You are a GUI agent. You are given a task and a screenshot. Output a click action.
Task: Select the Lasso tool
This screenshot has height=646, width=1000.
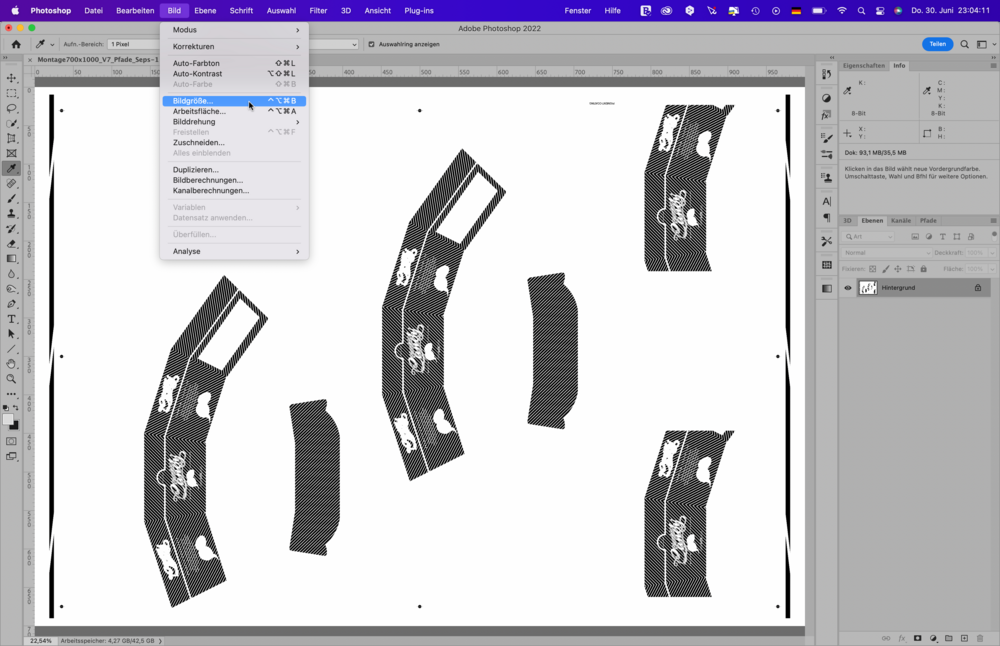(12, 108)
